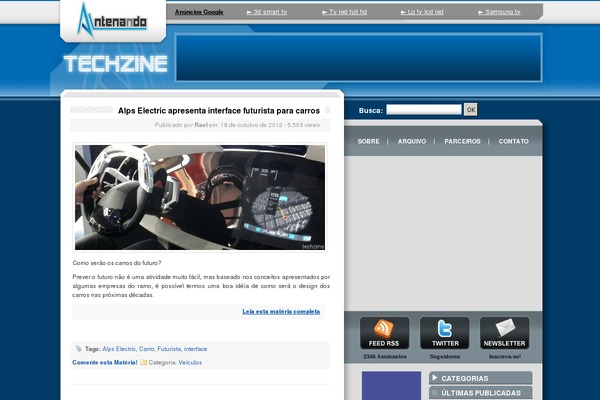Open the Samsung tv ad link
Image resolution: width=600 pixels, height=400 pixels.
click(499, 12)
